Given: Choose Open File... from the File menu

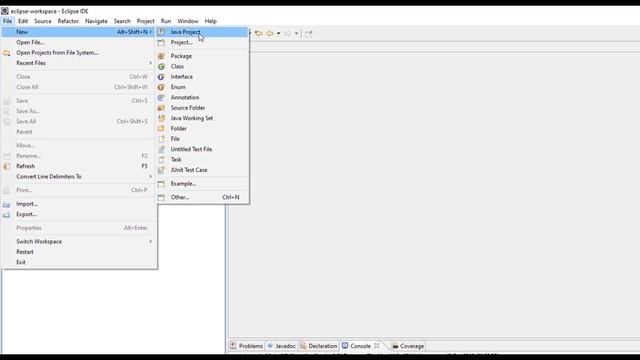Looking at the screenshot, I should coord(79,42).
